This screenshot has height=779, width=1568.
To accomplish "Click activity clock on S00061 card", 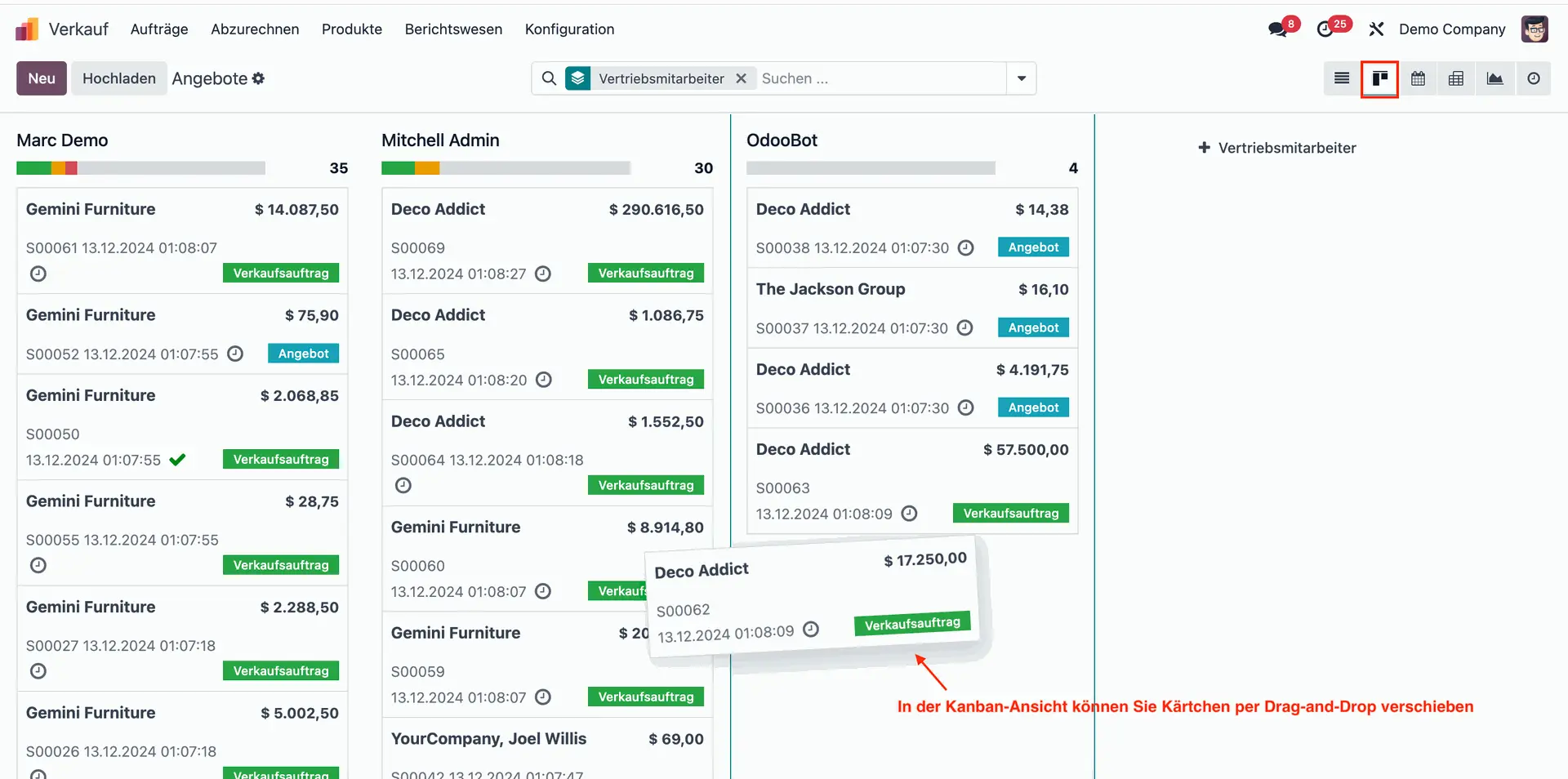I will [x=38, y=274].
